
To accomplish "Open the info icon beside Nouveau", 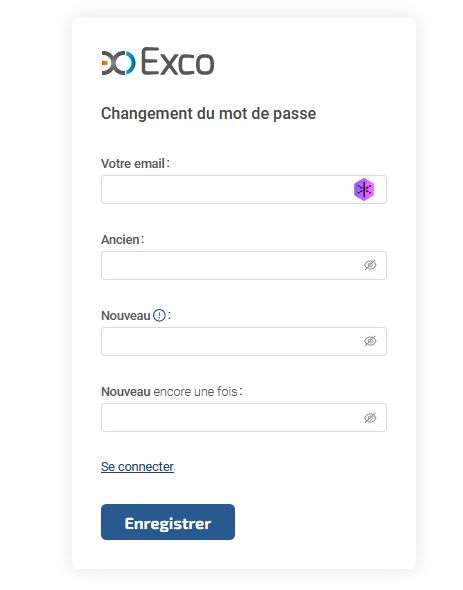I will tap(159, 315).
